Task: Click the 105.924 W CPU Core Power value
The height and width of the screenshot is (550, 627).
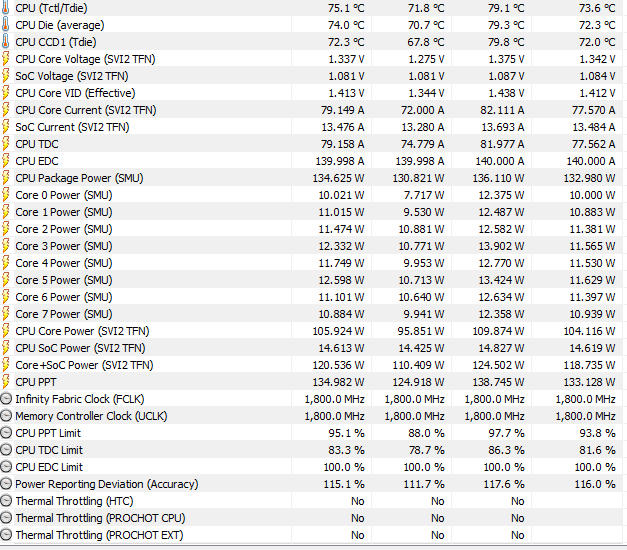Action: (338, 331)
